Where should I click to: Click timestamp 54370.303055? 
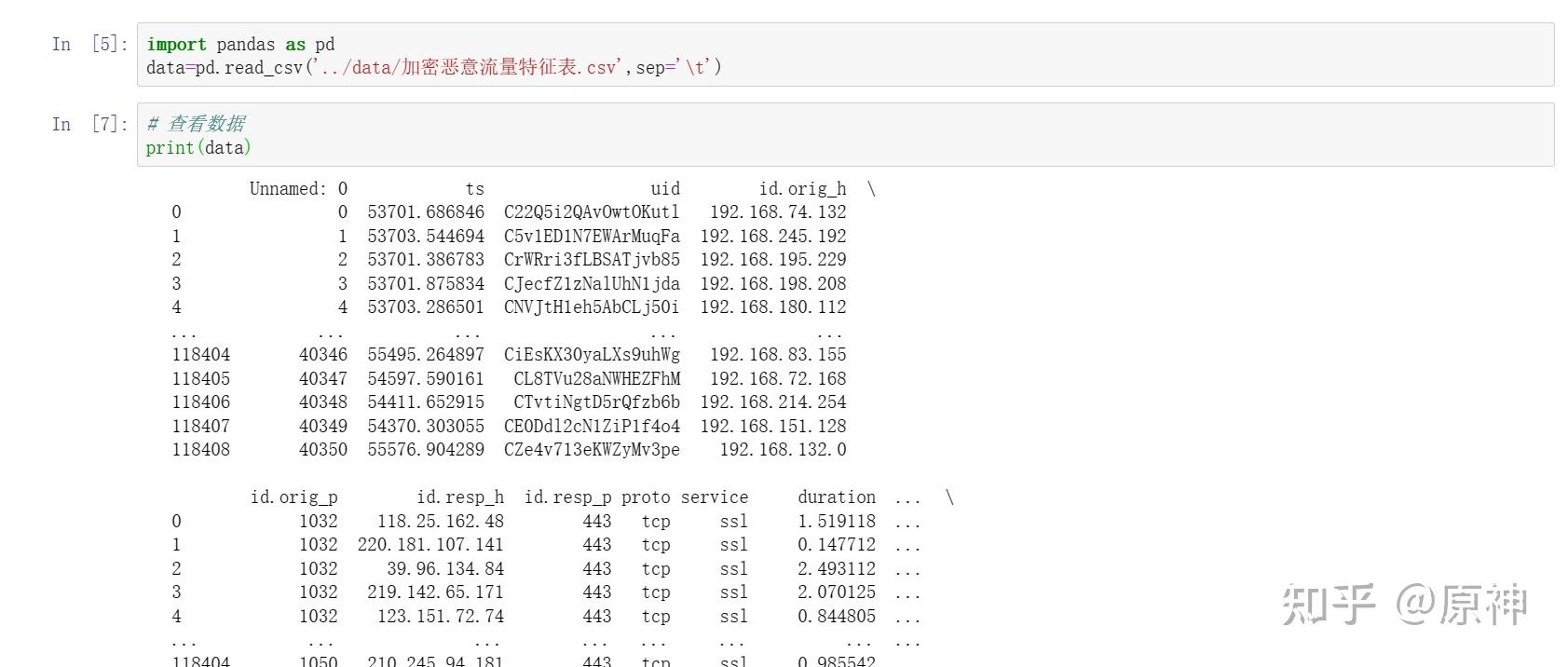(x=426, y=427)
